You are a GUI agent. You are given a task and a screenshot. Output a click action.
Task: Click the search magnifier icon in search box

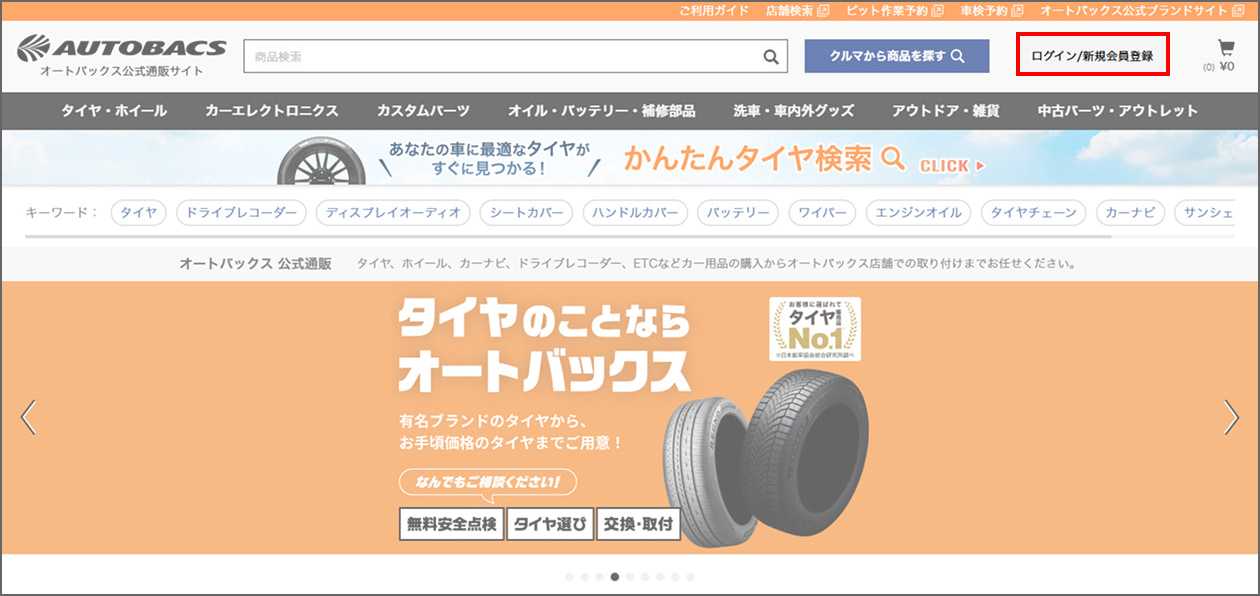point(771,57)
